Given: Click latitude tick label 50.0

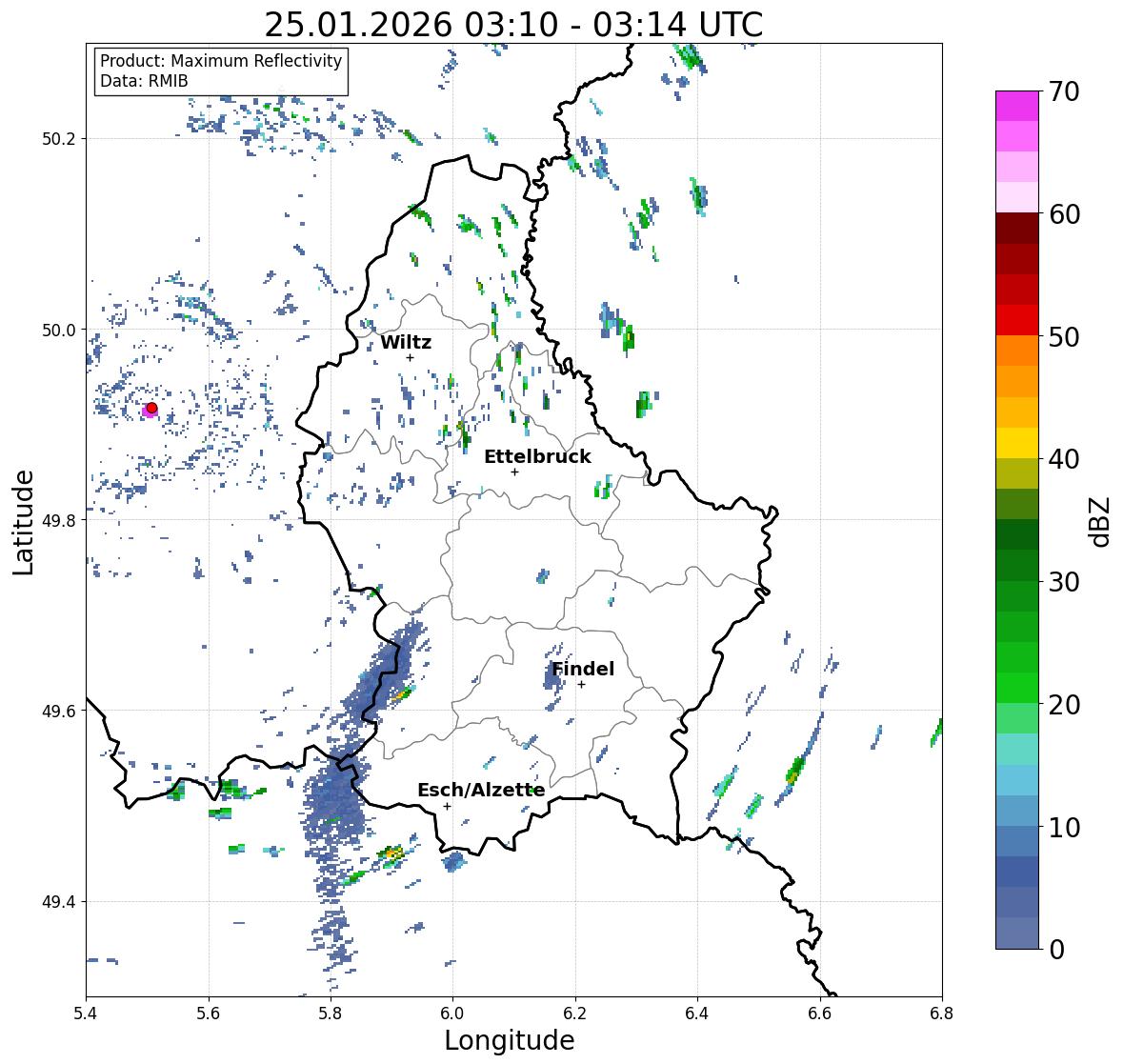Looking at the screenshot, I should coord(59,331).
